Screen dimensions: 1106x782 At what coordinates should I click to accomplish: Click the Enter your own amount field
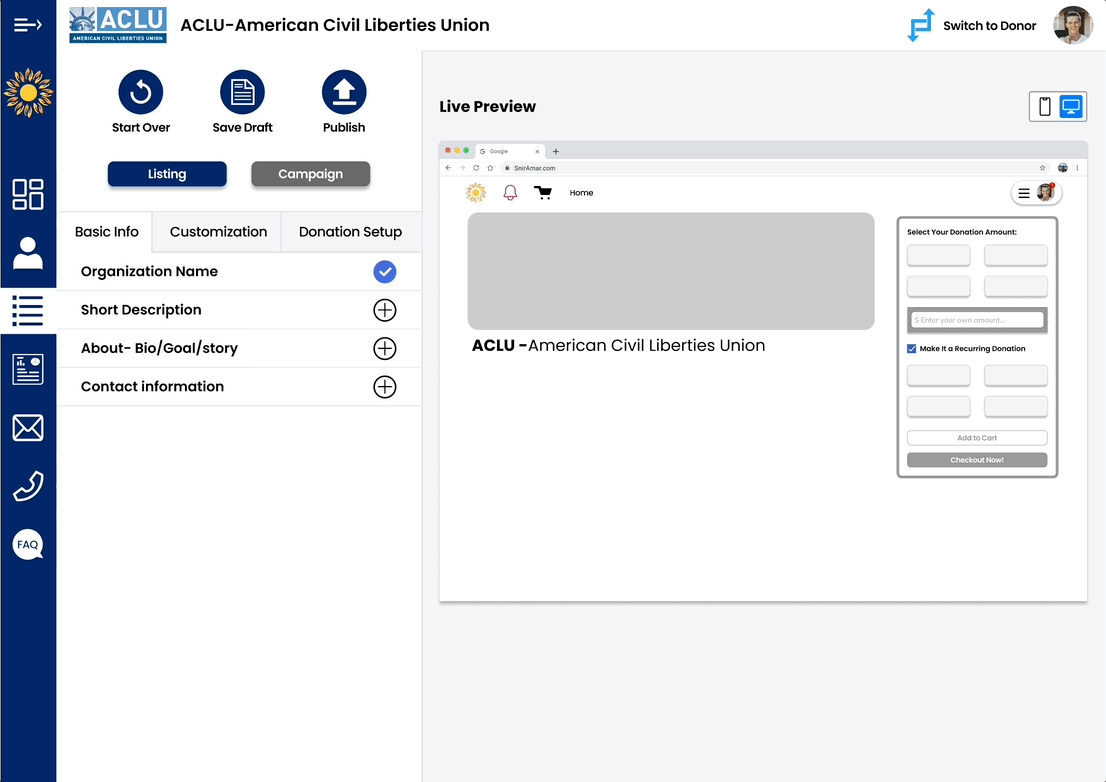(x=976, y=319)
